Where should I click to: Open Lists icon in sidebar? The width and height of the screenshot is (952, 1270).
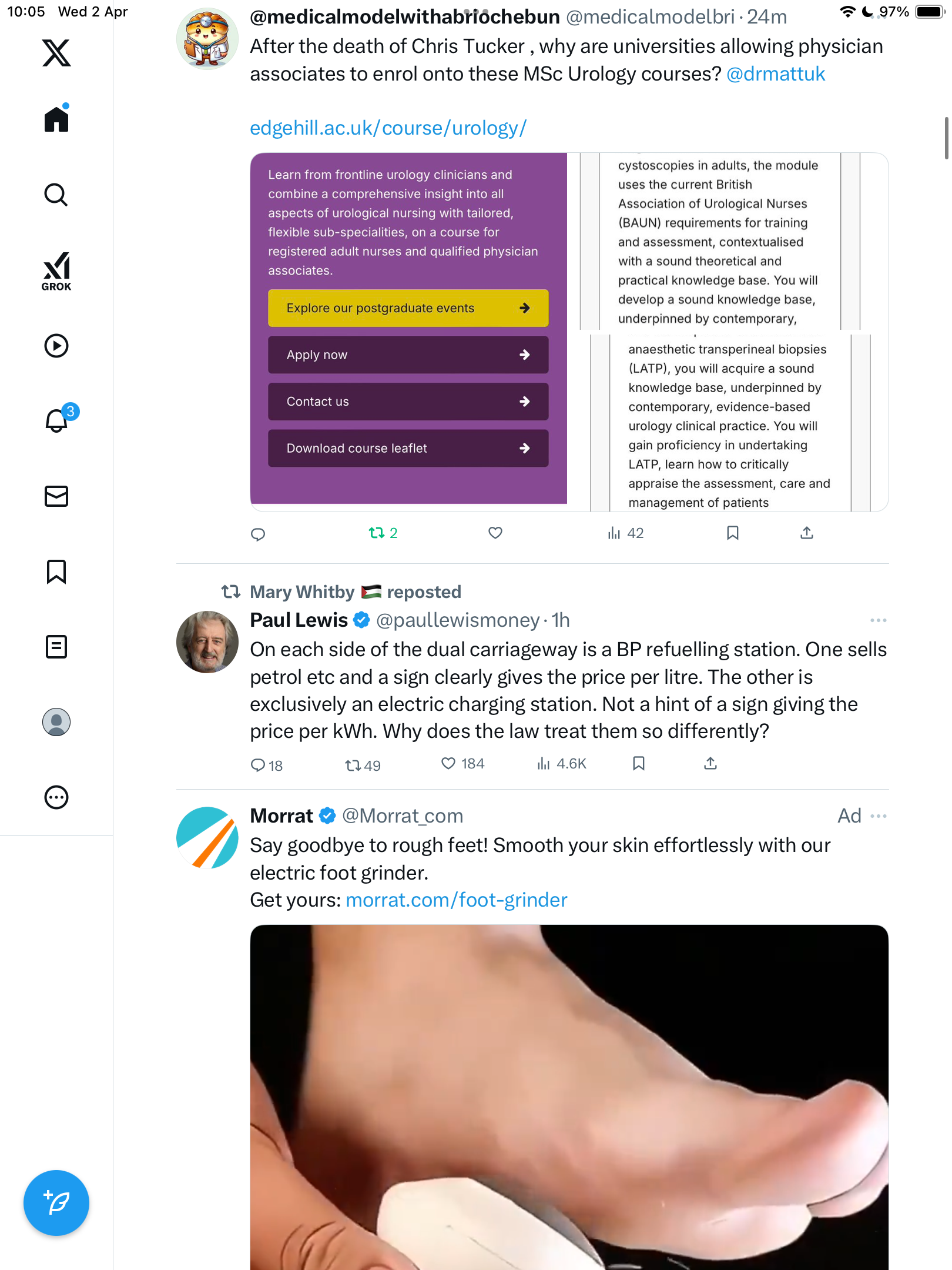click(56, 647)
